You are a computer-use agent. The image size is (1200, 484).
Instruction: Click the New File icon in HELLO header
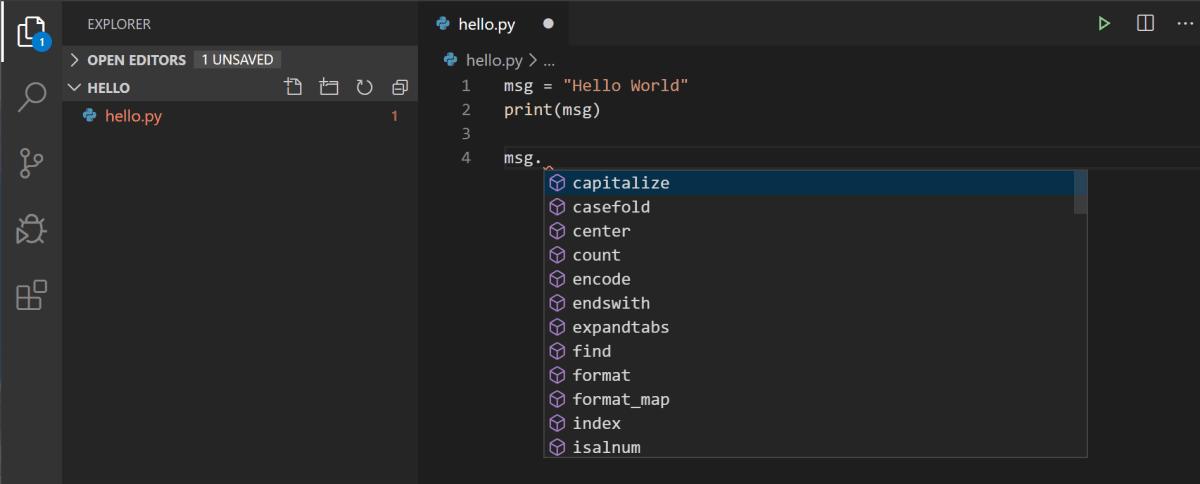293,87
